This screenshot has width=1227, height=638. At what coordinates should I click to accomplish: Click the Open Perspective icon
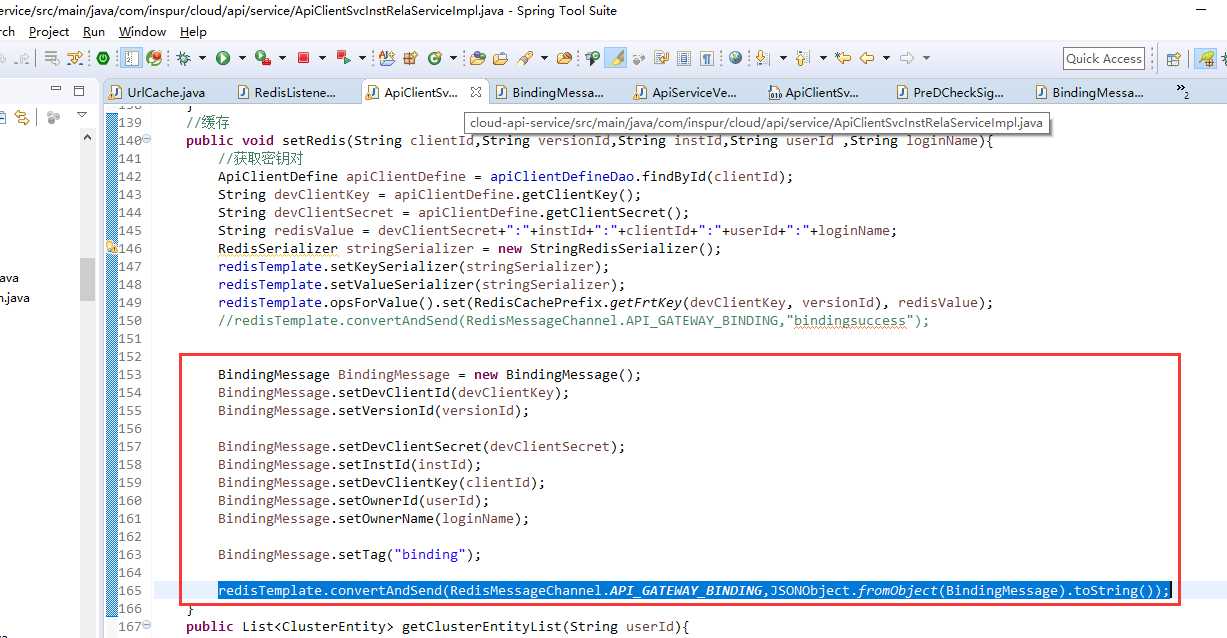[1174, 58]
